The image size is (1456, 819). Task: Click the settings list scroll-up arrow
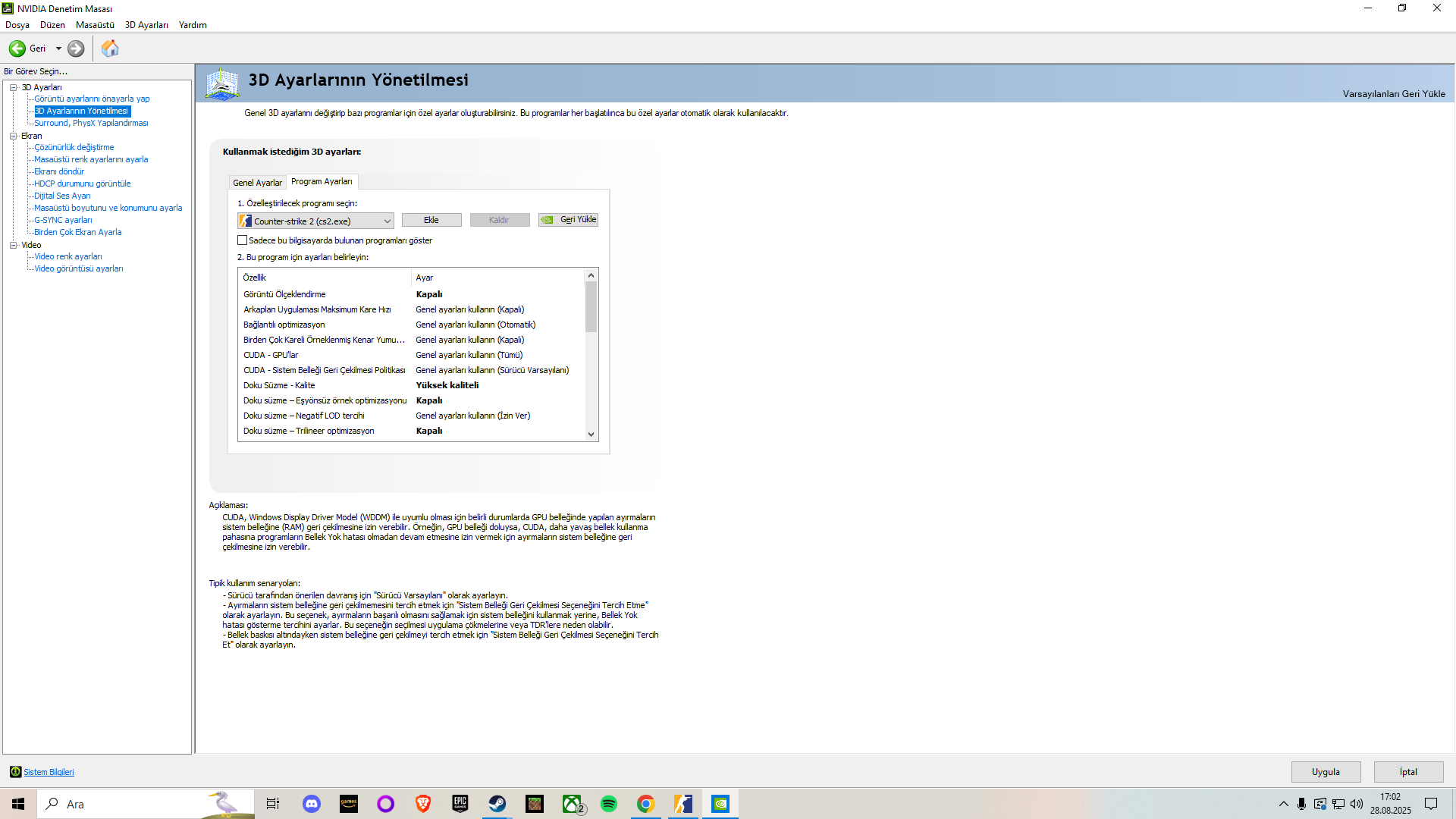pos(591,275)
